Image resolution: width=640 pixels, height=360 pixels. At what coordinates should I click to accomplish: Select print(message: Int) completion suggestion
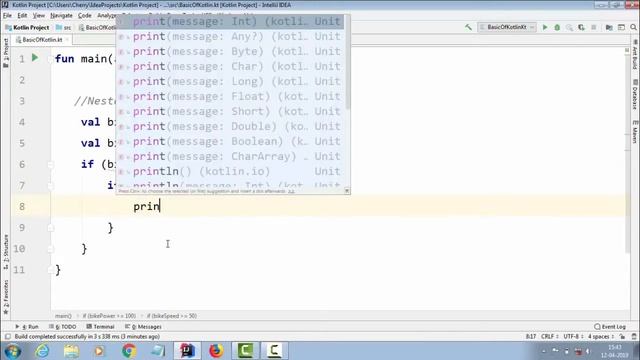click(231, 21)
